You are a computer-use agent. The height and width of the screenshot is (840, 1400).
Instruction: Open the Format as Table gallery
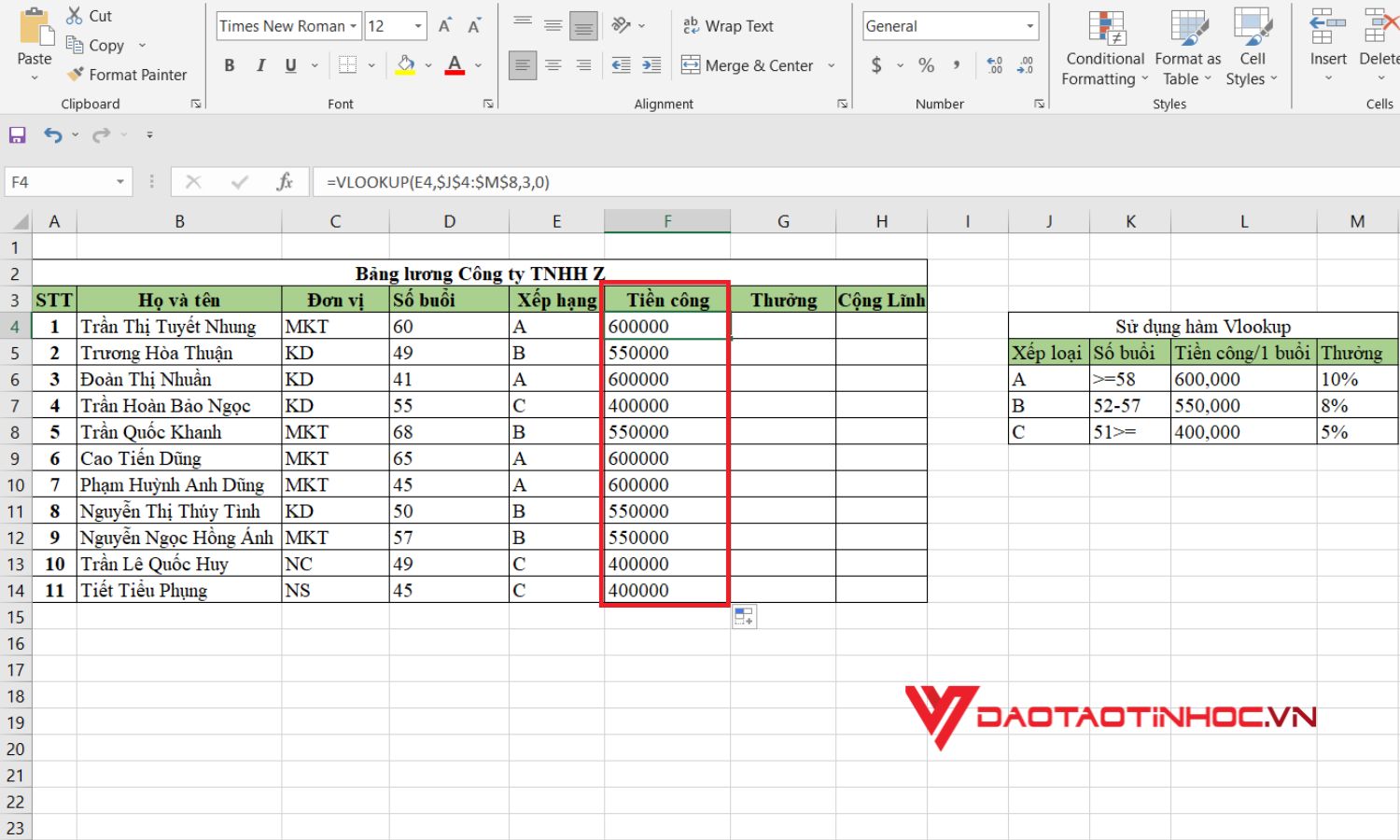pyautogui.click(x=1186, y=49)
